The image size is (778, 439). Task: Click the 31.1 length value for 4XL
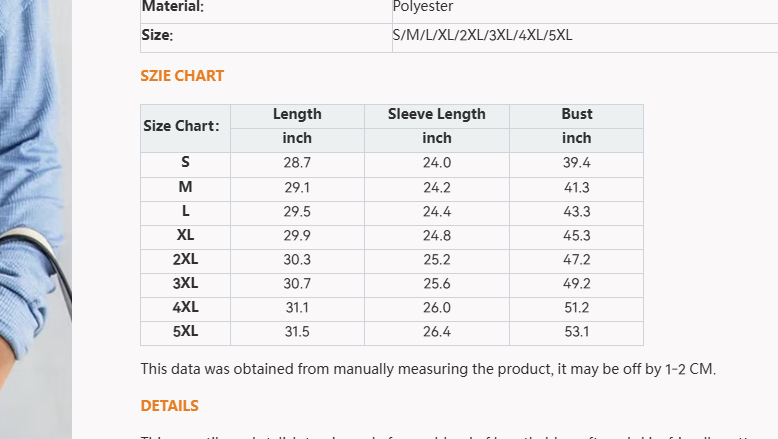pos(297,307)
